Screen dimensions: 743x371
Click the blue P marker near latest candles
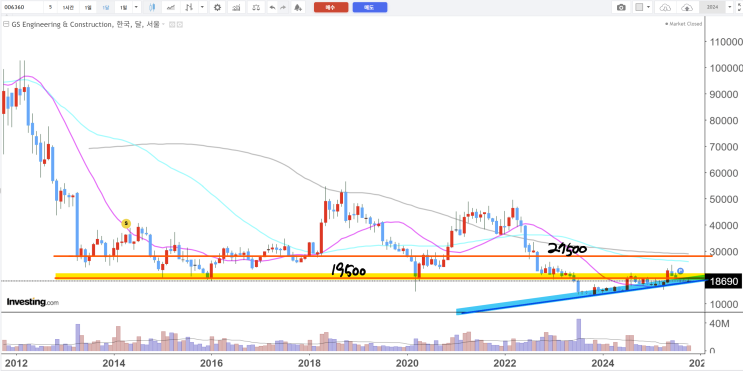click(x=680, y=271)
